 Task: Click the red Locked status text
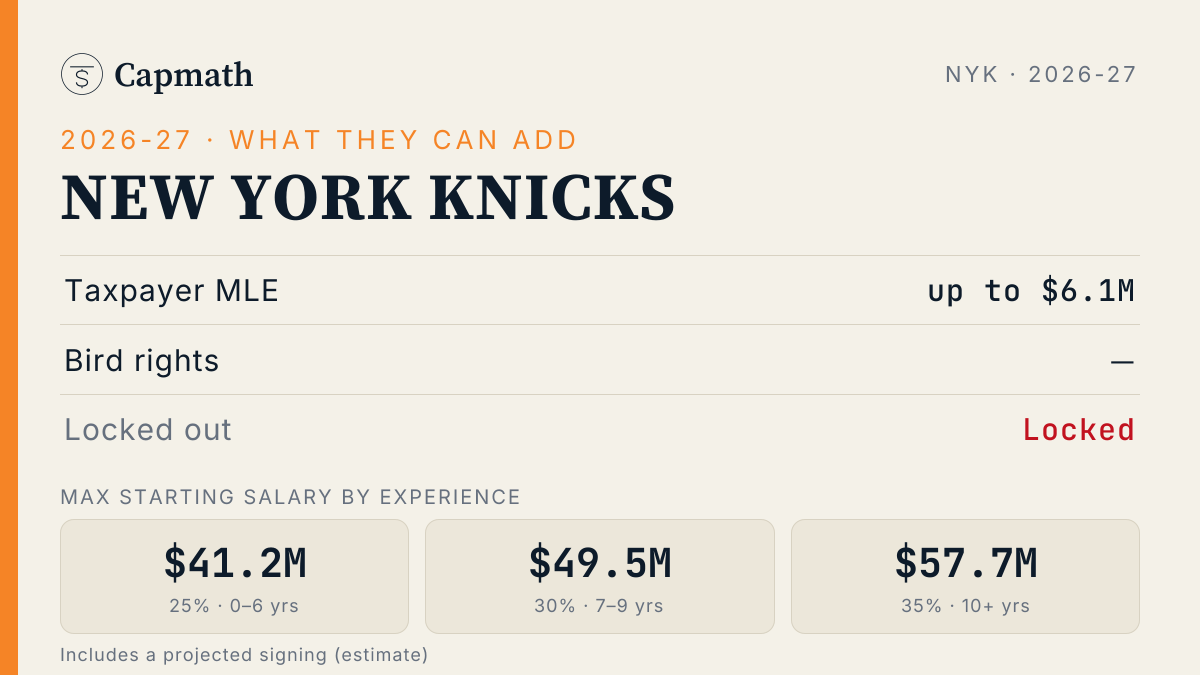click(1079, 430)
